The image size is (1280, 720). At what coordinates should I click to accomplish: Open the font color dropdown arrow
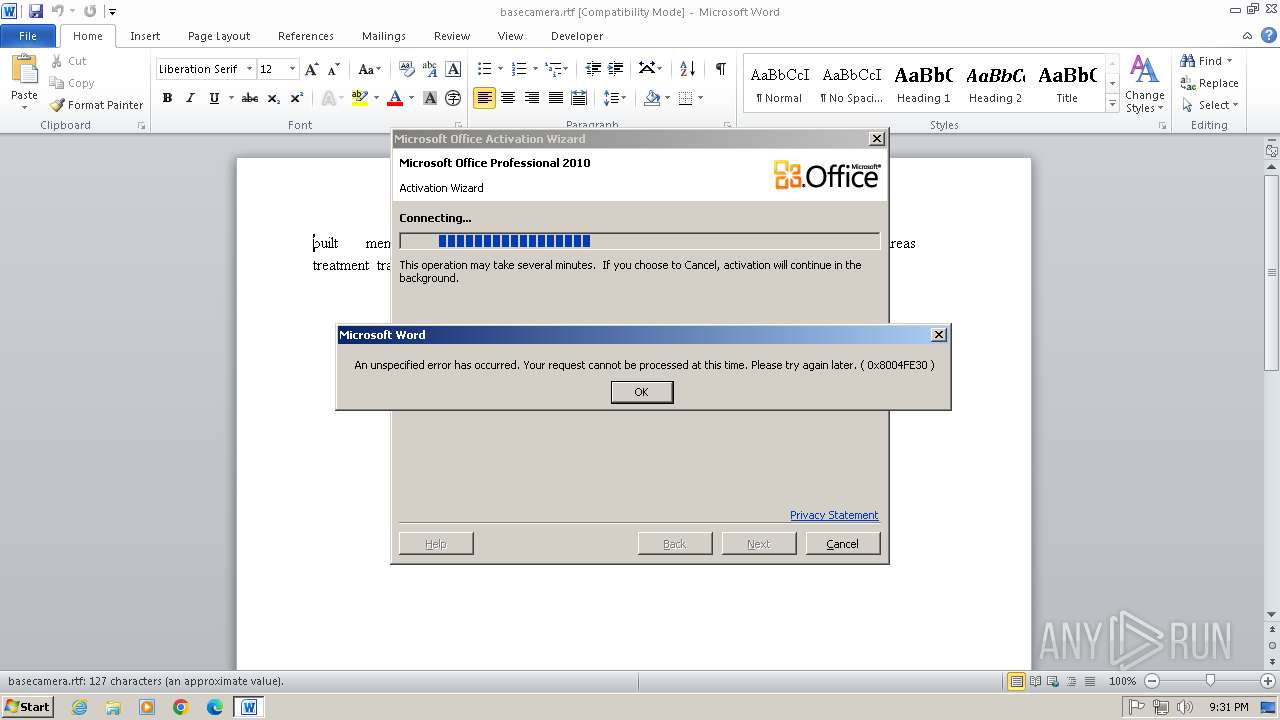411,98
